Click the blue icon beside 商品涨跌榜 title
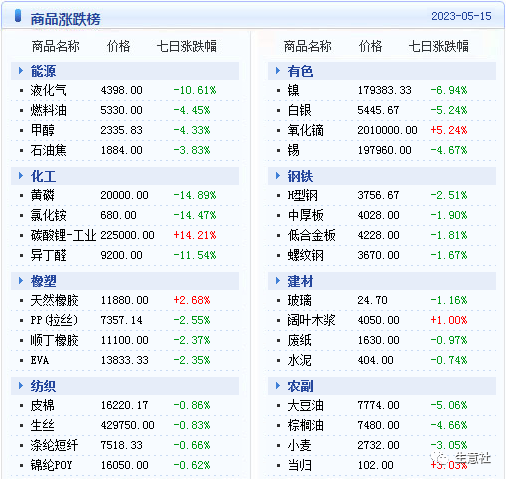 coord(18,16)
